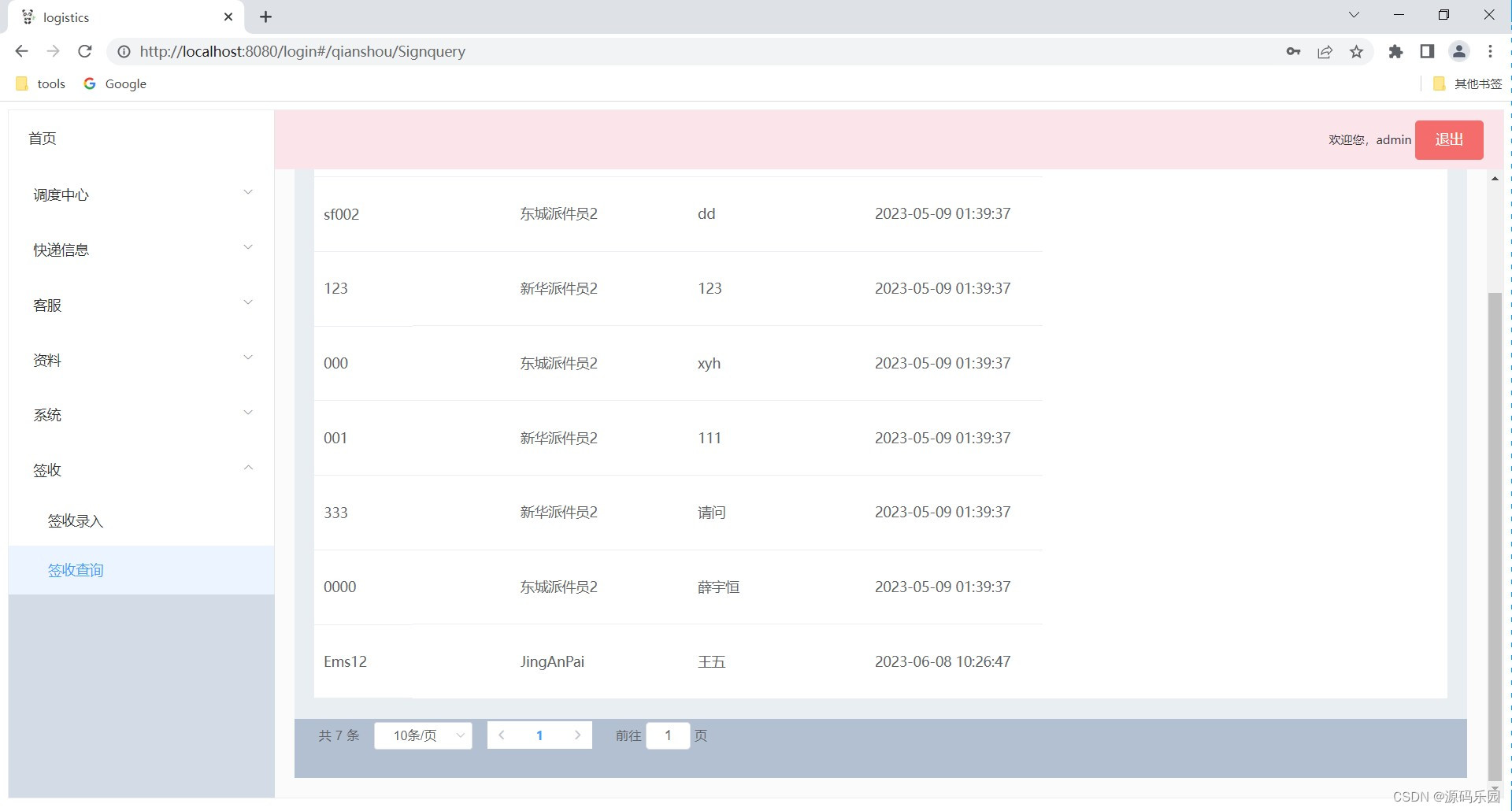
Task: Click JingAnPai courier cell
Action: click(552, 661)
